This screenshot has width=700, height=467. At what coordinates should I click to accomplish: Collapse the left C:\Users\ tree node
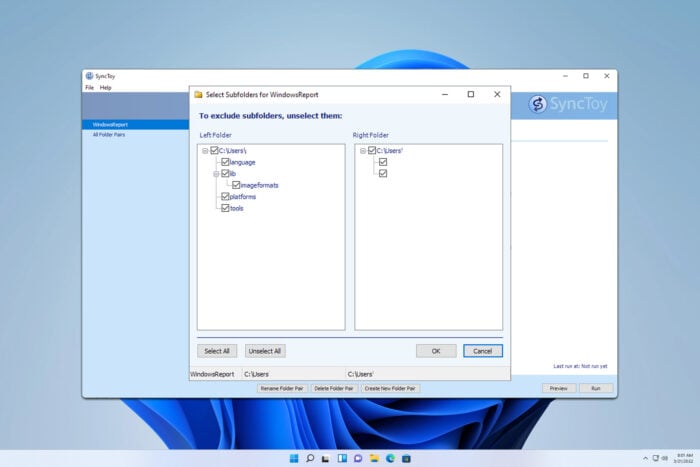coord(205,151)
